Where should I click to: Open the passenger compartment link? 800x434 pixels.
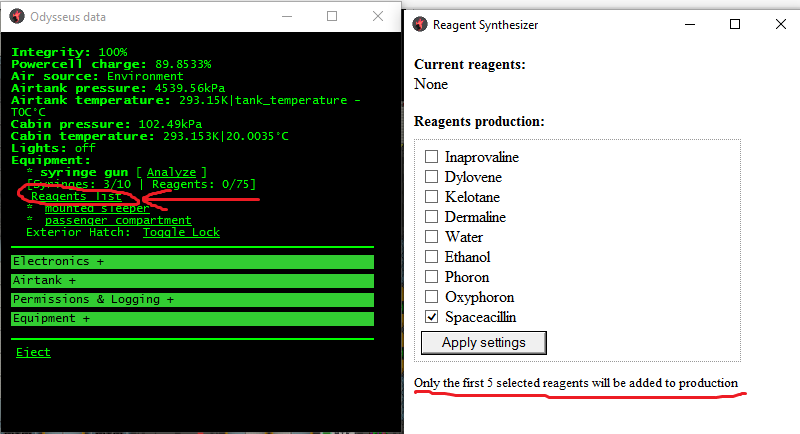tap(118, 220)
